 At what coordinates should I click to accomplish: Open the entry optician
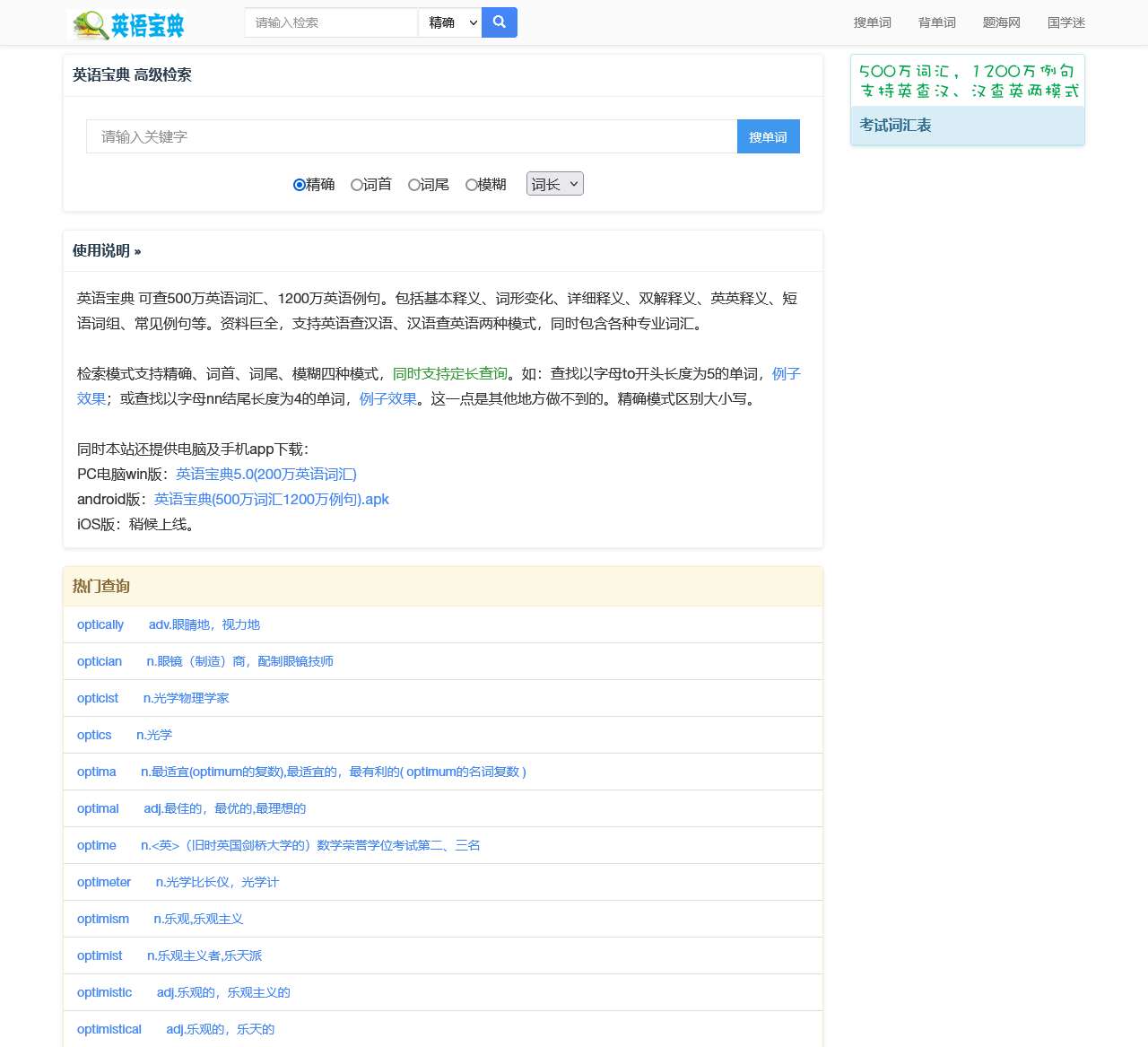point(100,661)
